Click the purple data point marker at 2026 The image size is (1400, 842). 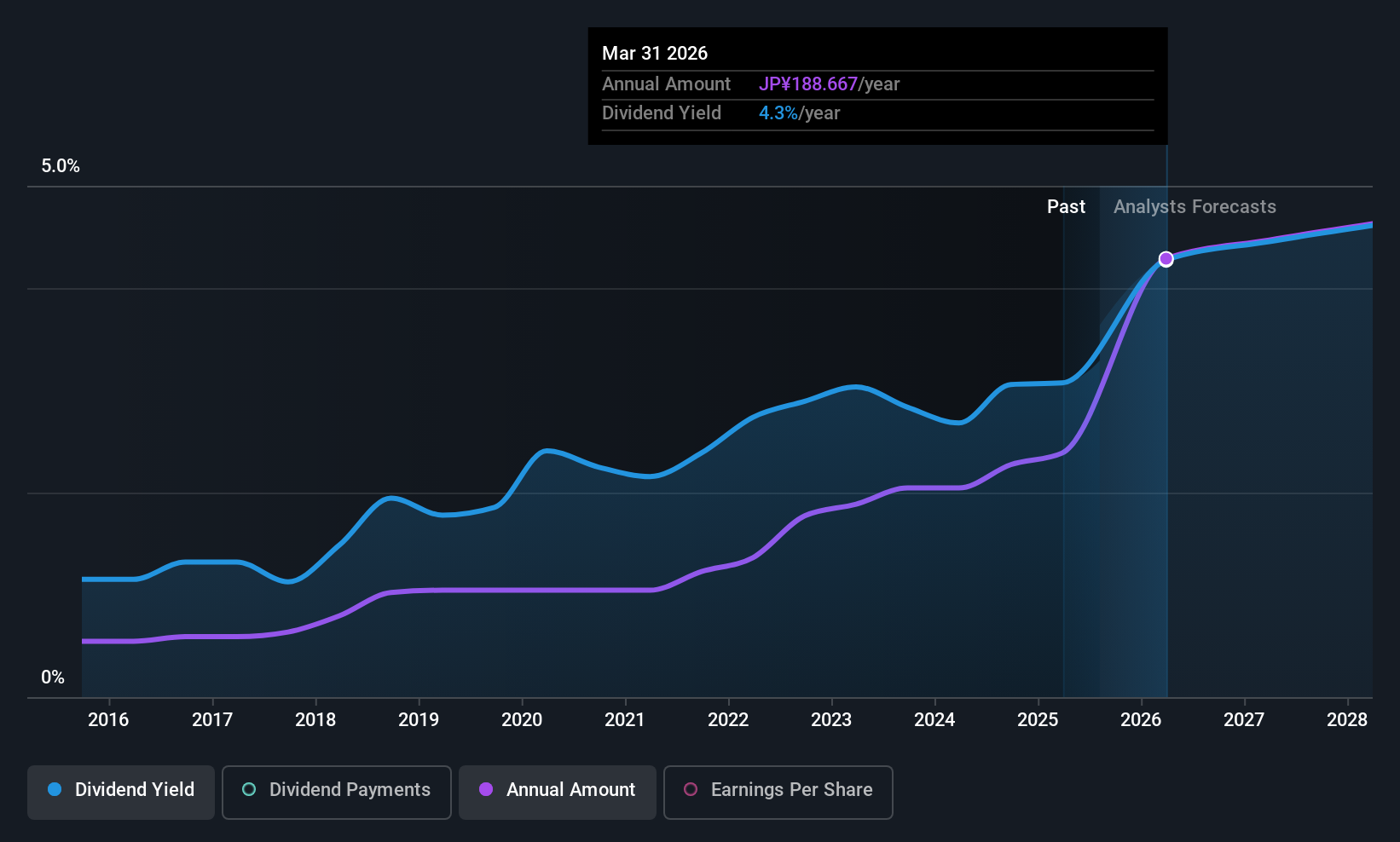click(x=1166, y=259)
